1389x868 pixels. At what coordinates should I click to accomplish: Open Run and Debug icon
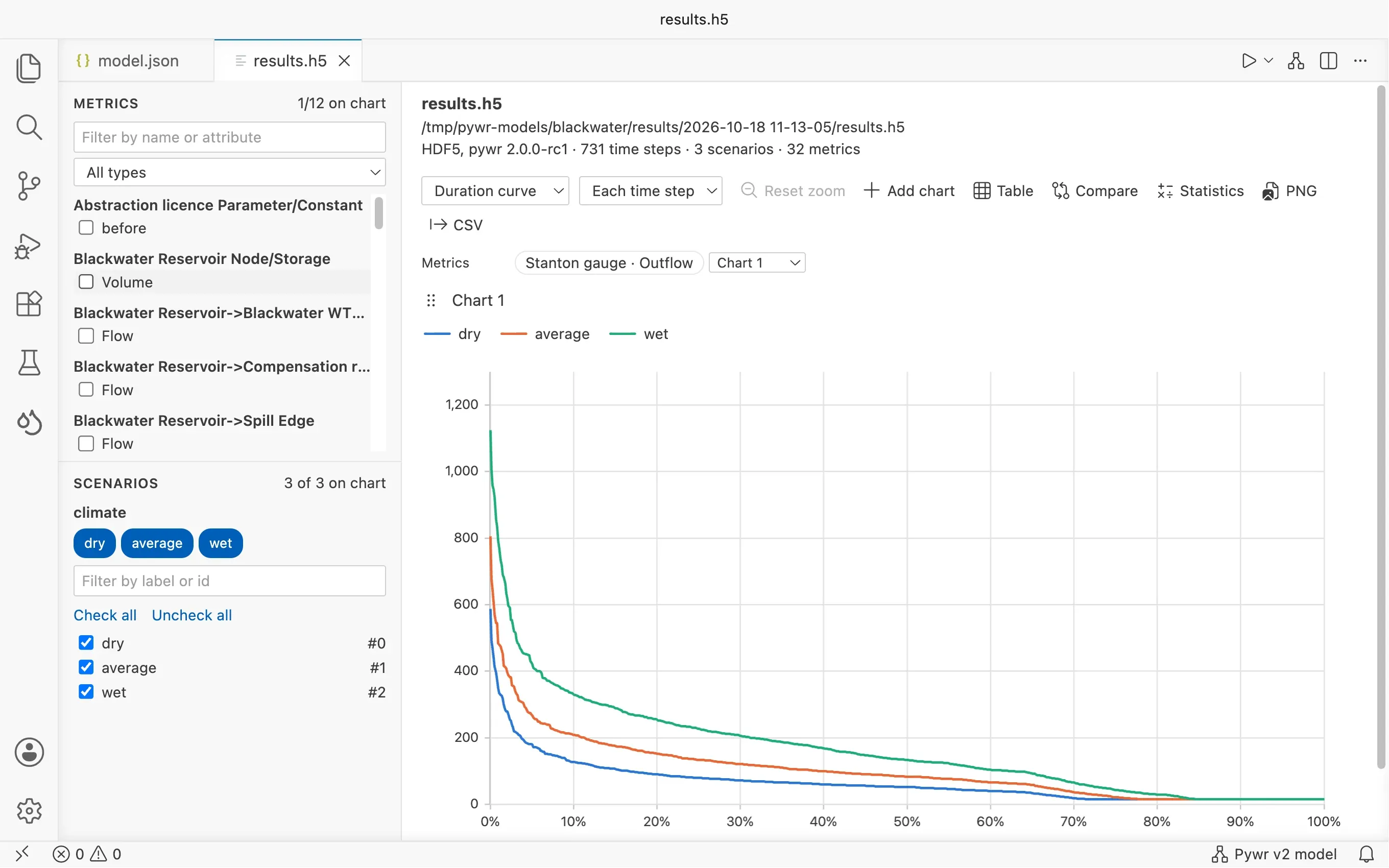pos(29,246)
